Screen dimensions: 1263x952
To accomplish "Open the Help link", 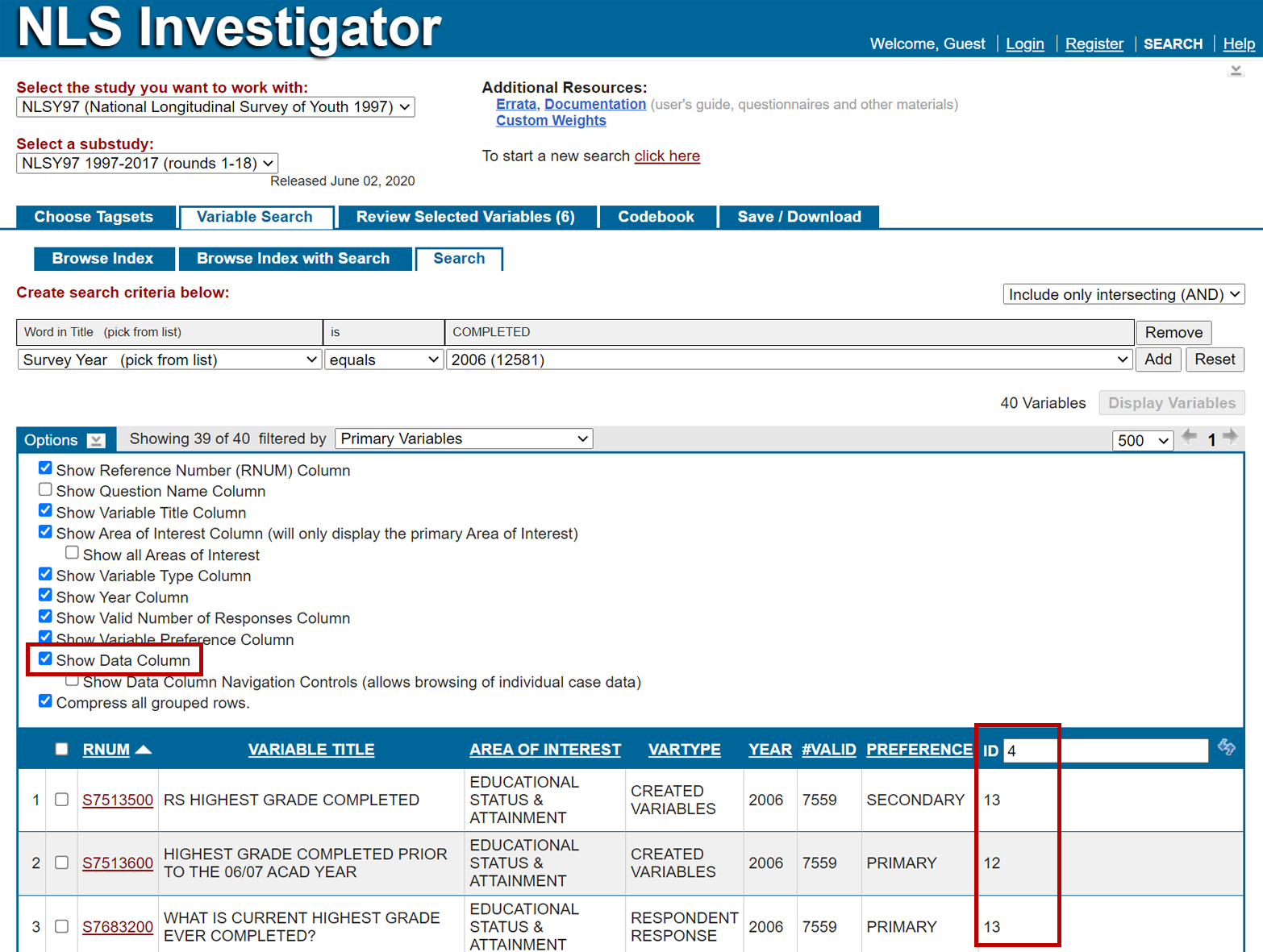I will (1239, 44).
